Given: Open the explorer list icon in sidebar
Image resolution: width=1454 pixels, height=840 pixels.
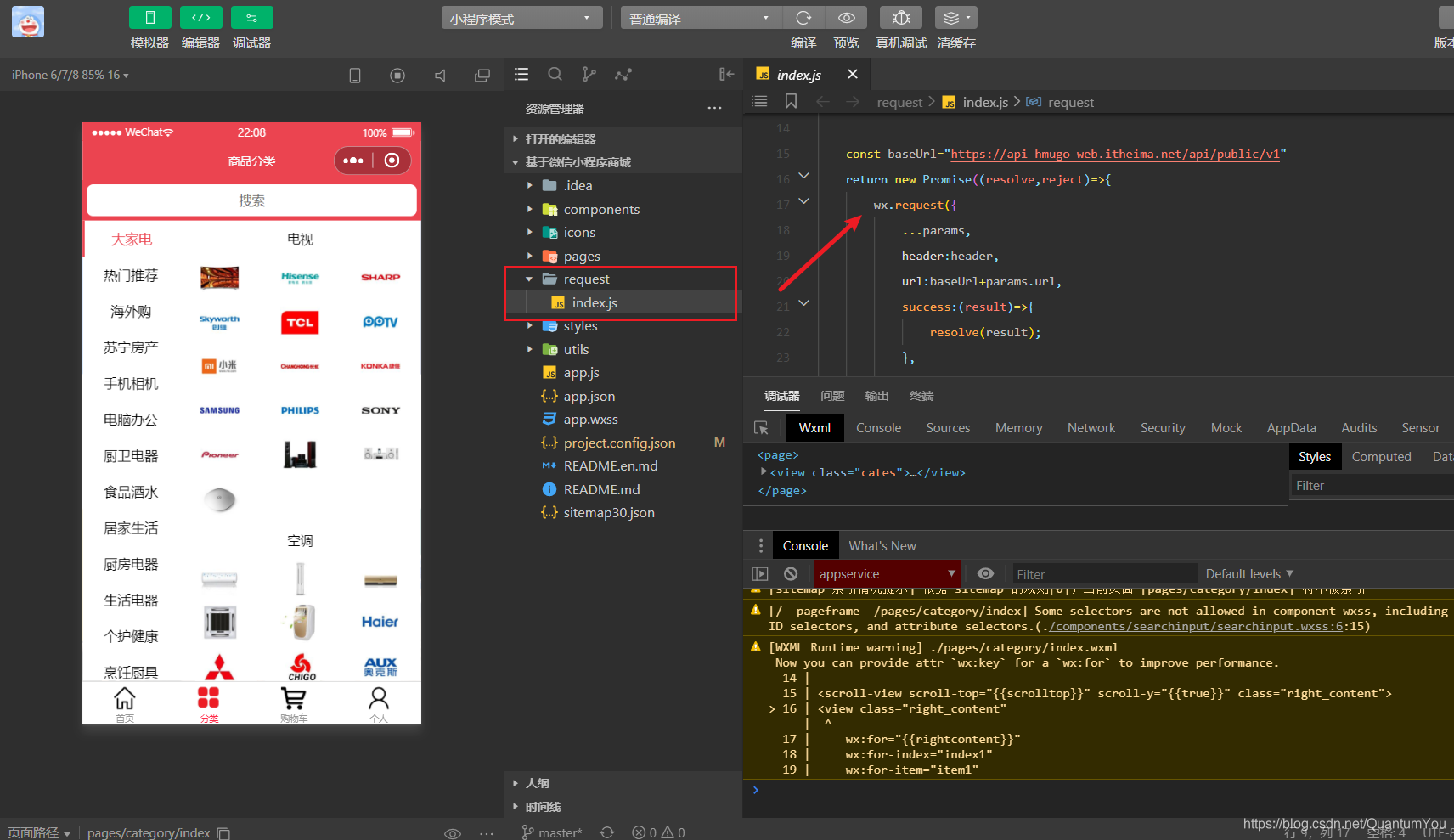Looking at the screenshot, I should point(521,75).
